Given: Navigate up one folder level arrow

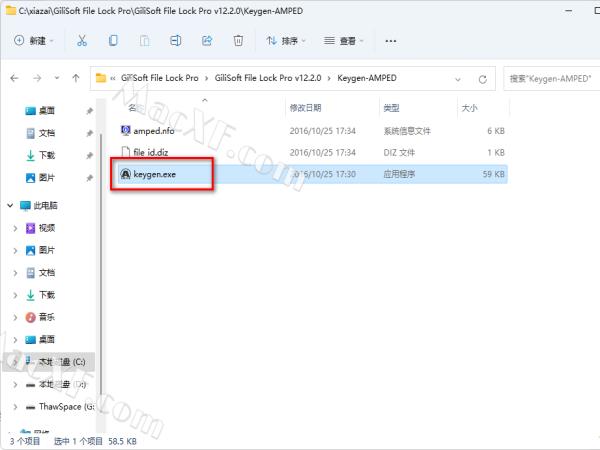Looking at the screenshot, I should pyautogui.click(x=72, y=78).
